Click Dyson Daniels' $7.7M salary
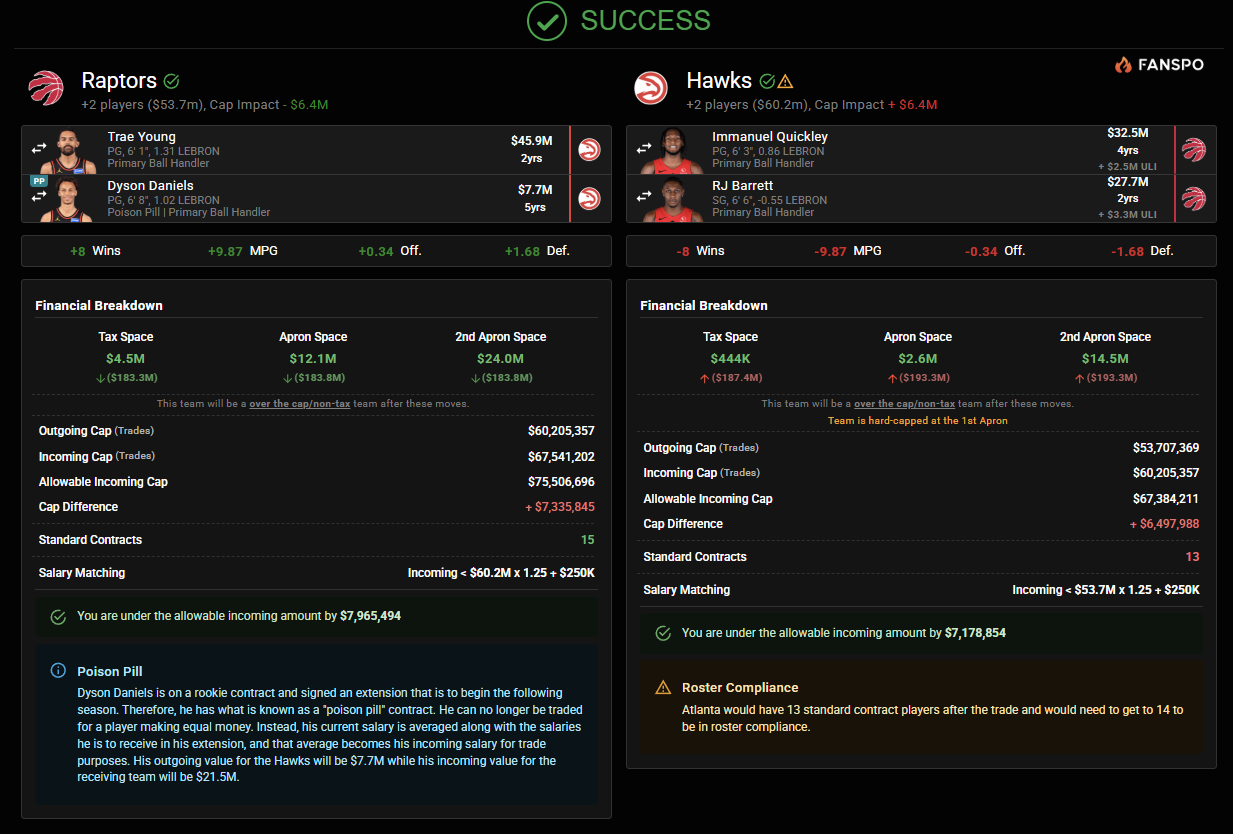1233x834 pixels. [x=535, y=190]
